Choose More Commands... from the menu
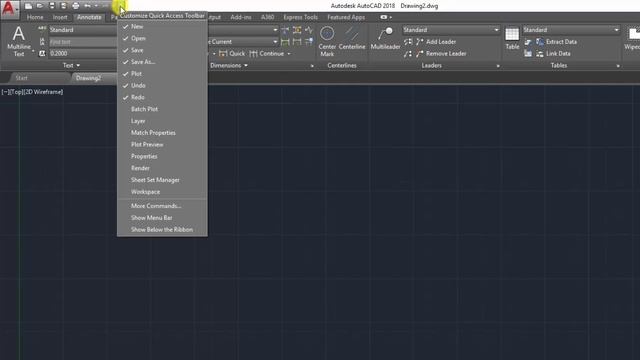This screenshot has width=640, height=360. 162,206
